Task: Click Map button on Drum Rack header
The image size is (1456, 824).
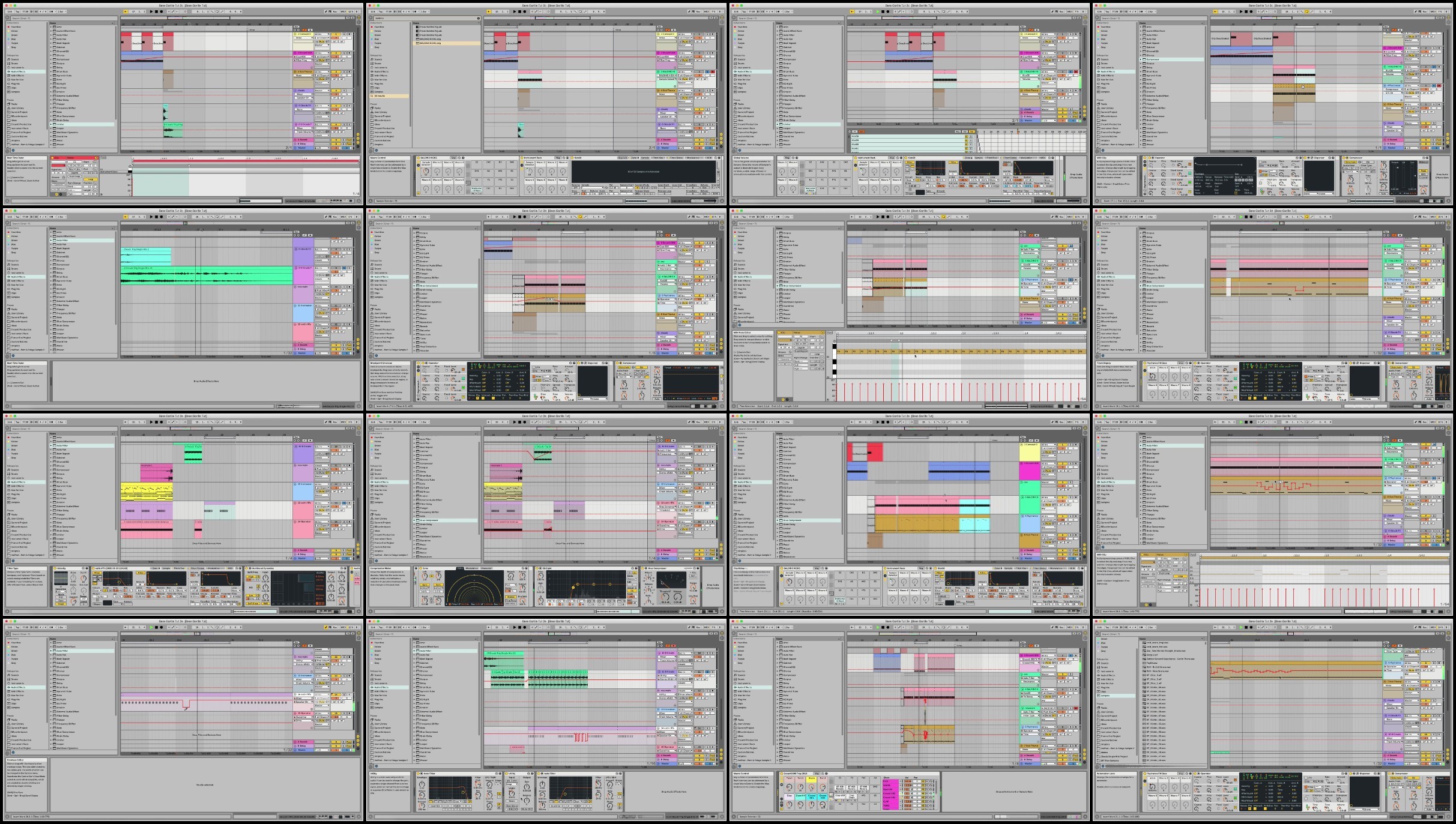Action: [817, 774]
